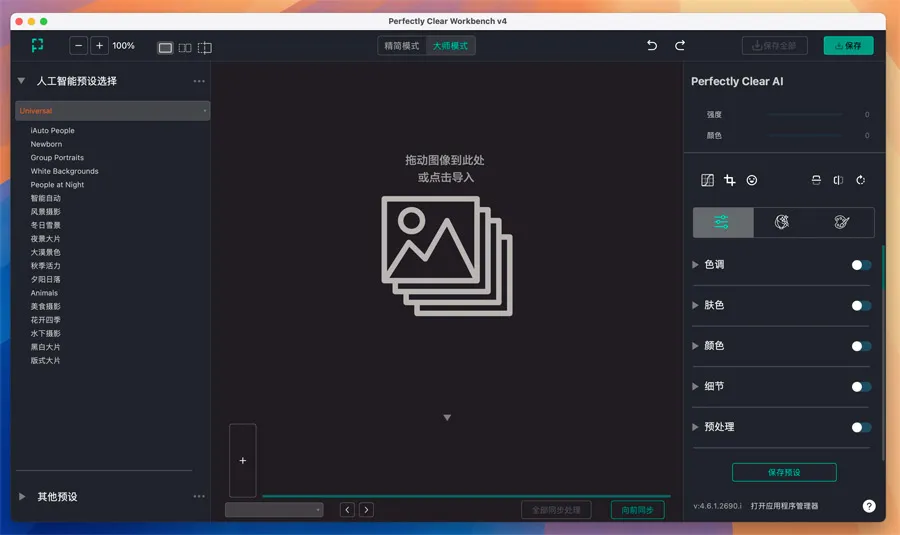Viewport: 900px width, 535px height.
Task: Turn on the 肤色 toggle
Action: tap(861, 306)
